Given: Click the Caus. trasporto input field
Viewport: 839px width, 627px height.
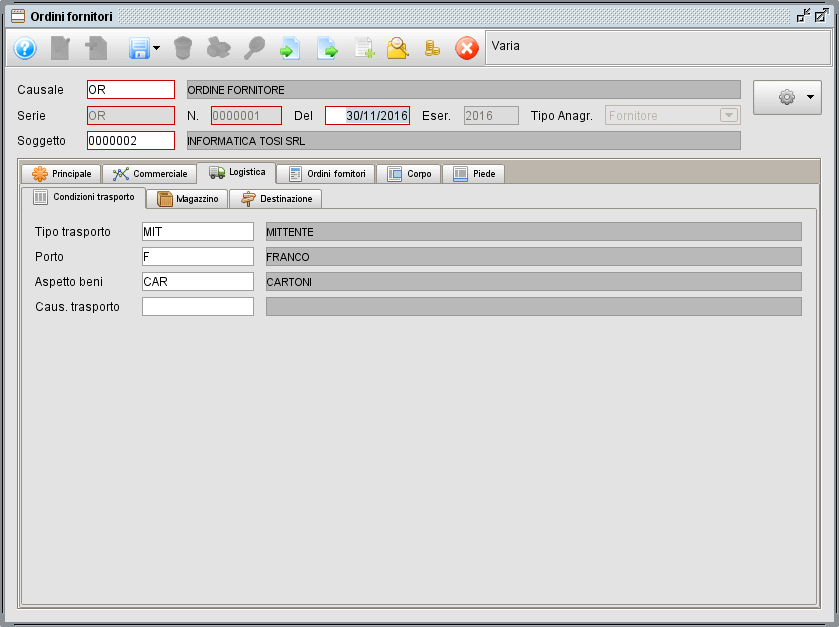Looking at the screenshot, I should (x=198, y=306).
